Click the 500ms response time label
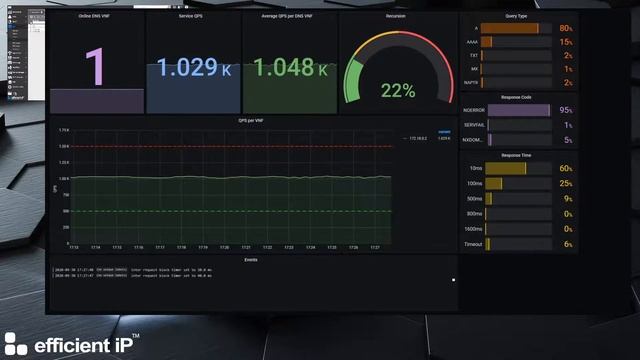The image size is (640, 360). (x=474, y=199)
